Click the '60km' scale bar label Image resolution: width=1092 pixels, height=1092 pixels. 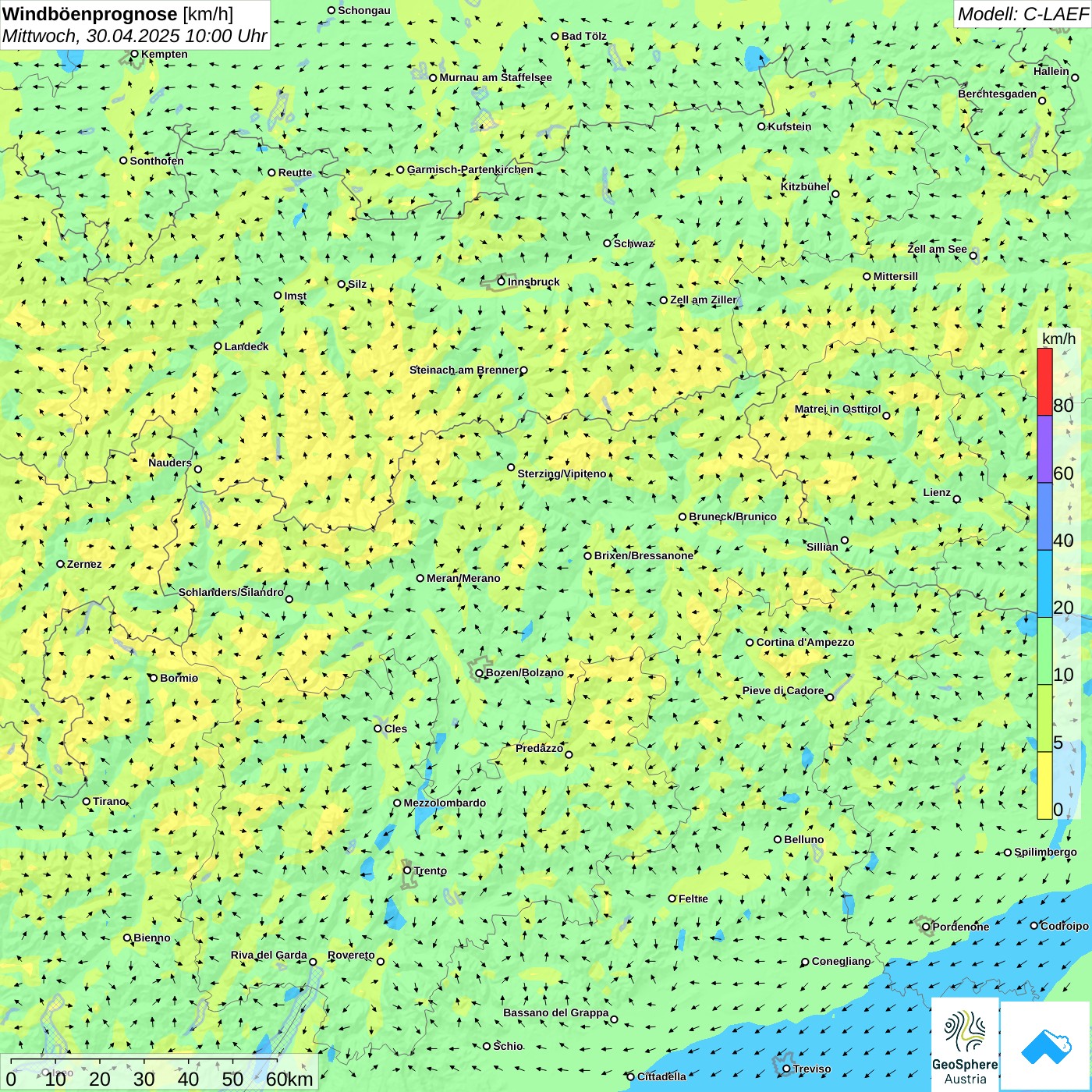pos(289,1079)
